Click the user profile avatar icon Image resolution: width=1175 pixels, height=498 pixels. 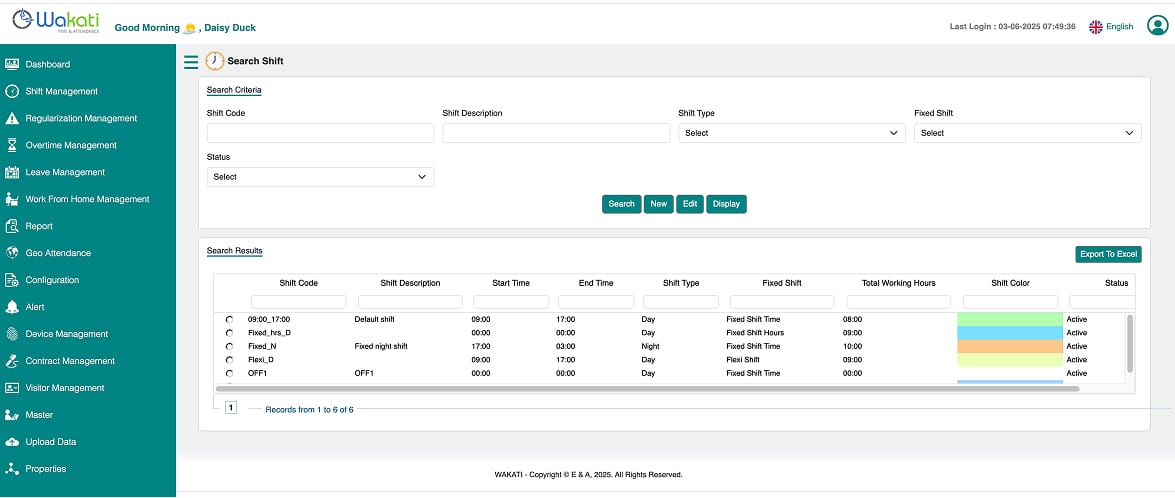1157,26
